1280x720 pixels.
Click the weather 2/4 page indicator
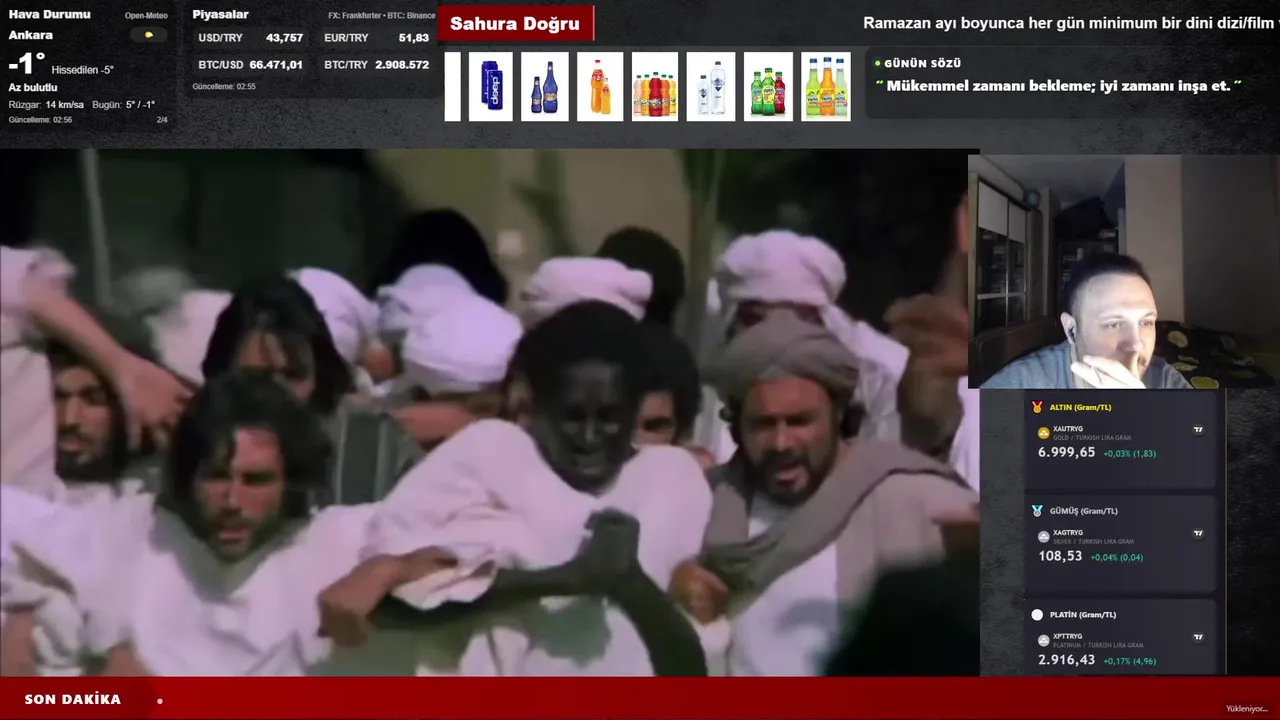pyautogui.click(x=162, y=120)
